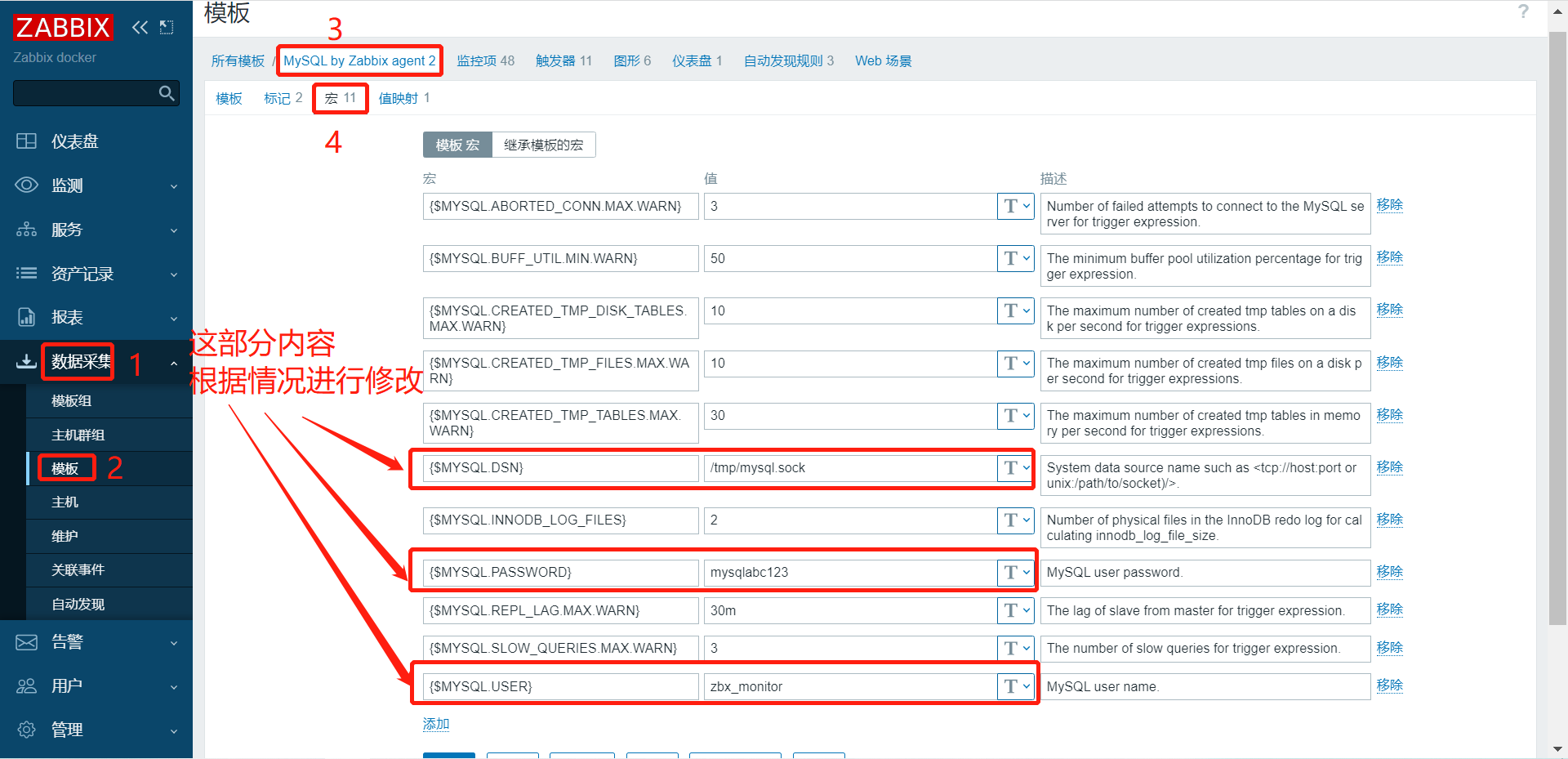Screen dimensions: 1568x759
Task: Open MySQL by Zabbix agent 2 link
Action: [359, 61]
